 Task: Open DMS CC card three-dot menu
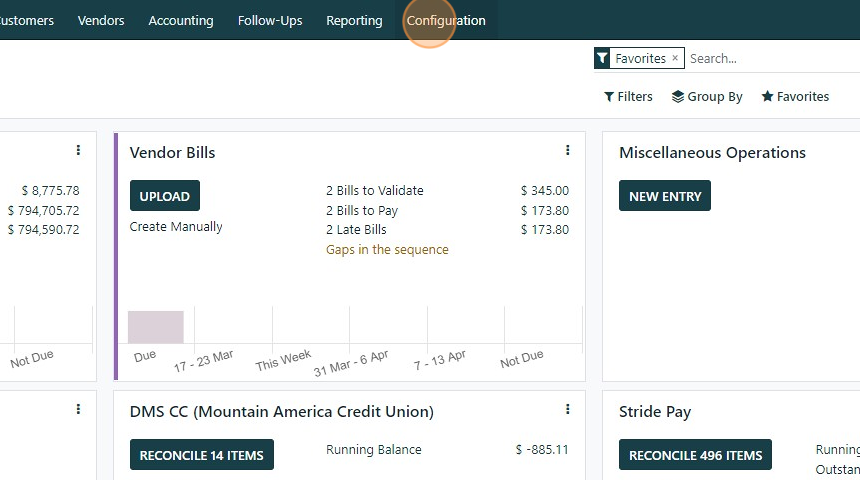[x=567, y=410]
